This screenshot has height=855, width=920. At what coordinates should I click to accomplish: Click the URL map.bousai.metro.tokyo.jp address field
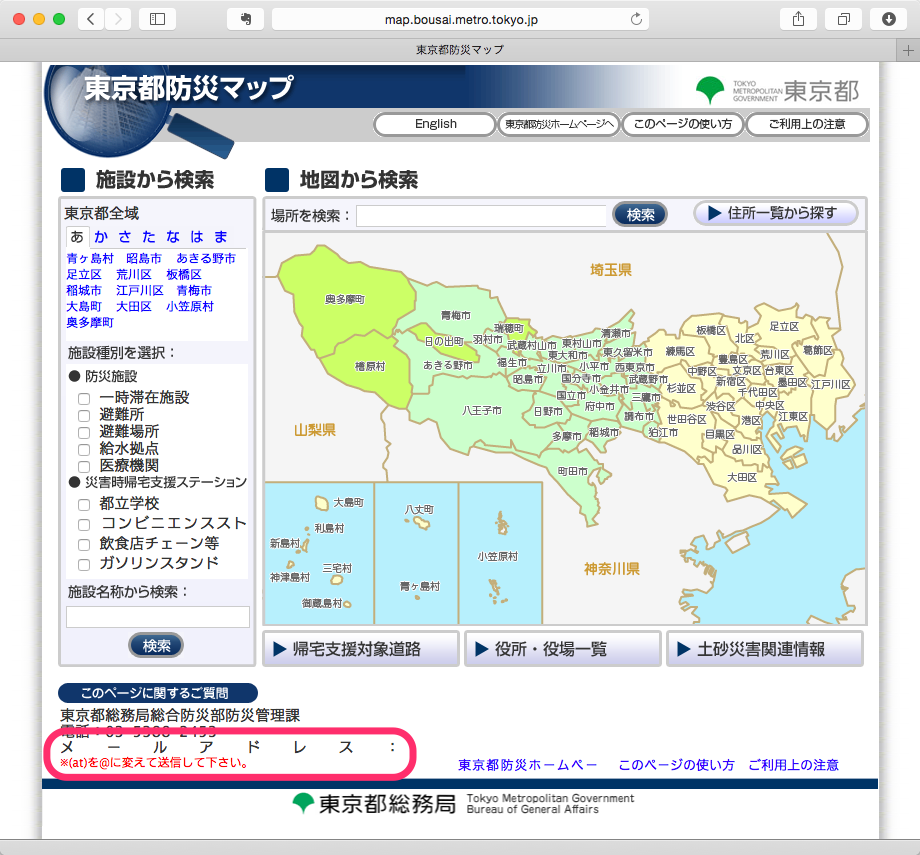click(x=461, y=19)
